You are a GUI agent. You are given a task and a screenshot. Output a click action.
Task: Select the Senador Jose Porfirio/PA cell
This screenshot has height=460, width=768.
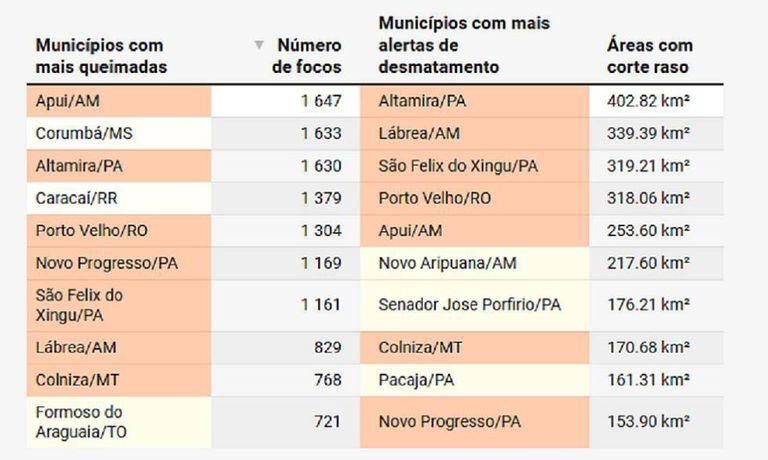tap(470, 304)
